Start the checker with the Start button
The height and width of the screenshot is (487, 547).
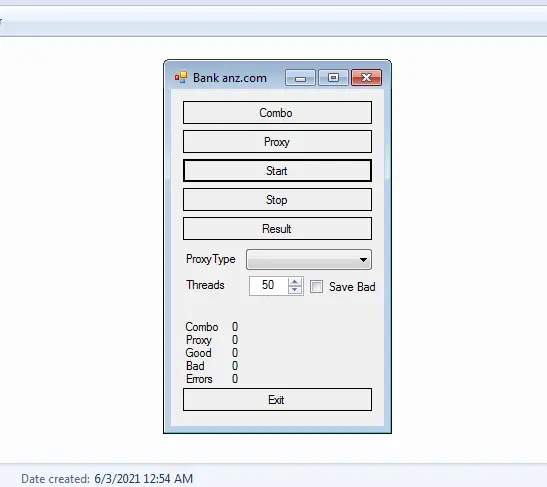click(277, 171)
